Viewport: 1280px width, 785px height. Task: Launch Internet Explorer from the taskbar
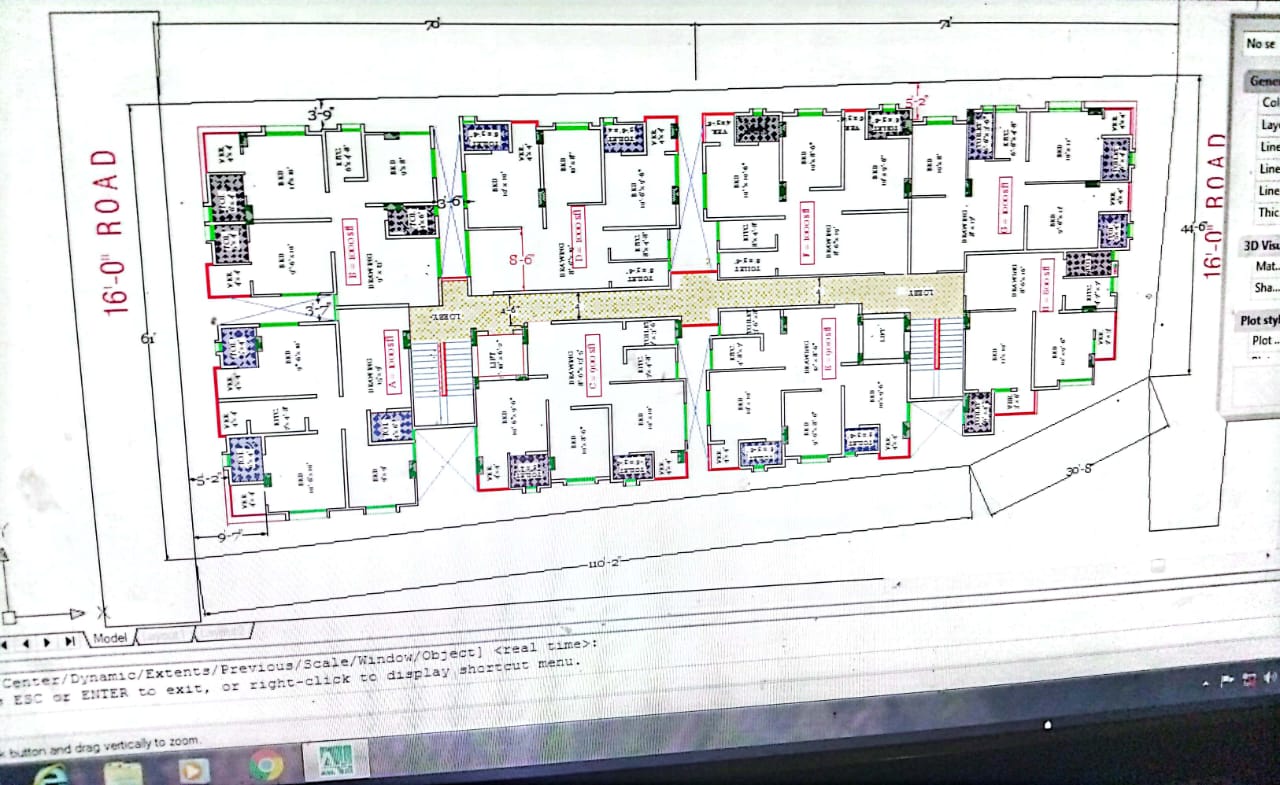pyautogui.click(x=51, y=774)
